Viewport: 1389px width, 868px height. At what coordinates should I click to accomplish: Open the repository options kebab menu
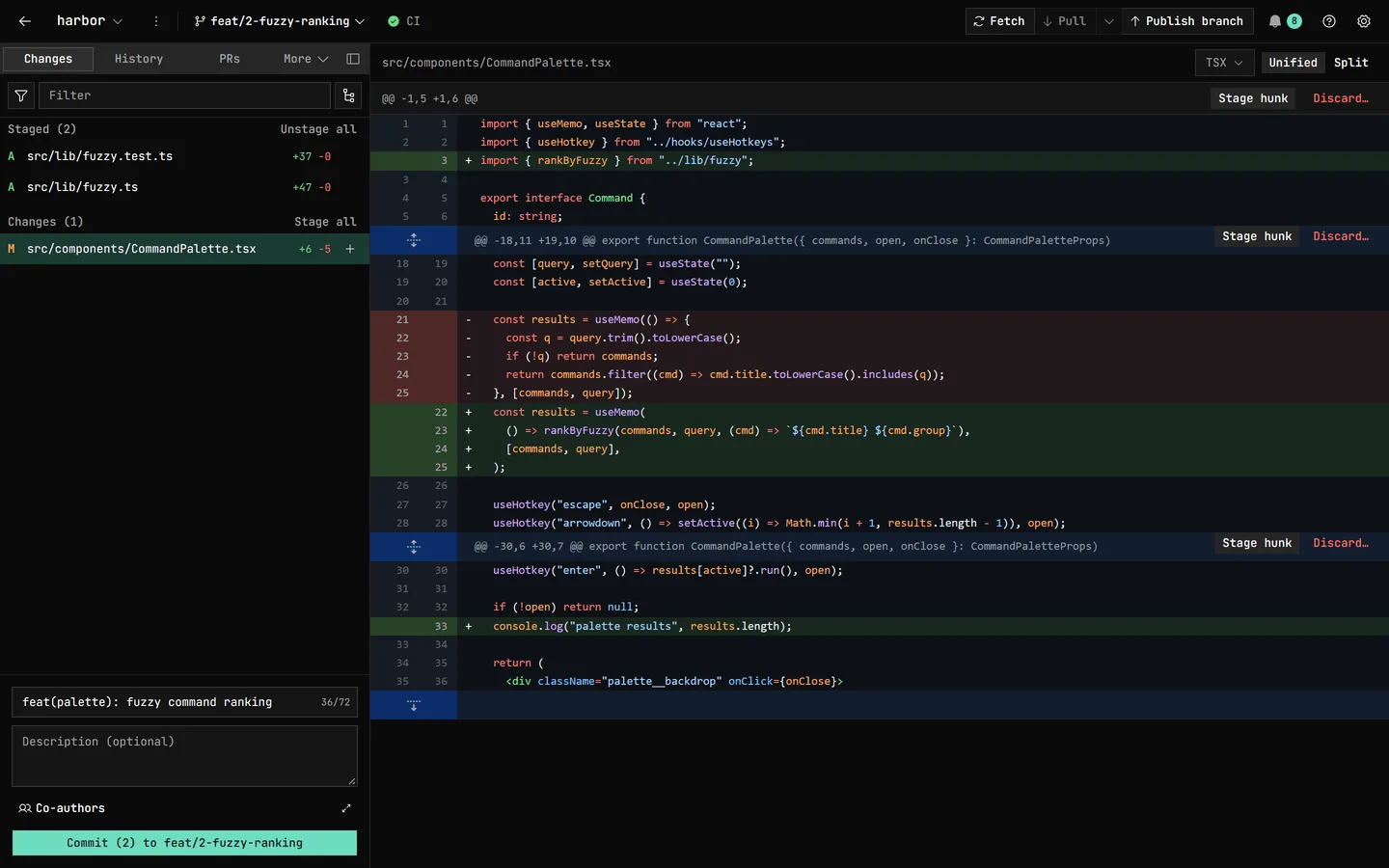coord(156,21)
